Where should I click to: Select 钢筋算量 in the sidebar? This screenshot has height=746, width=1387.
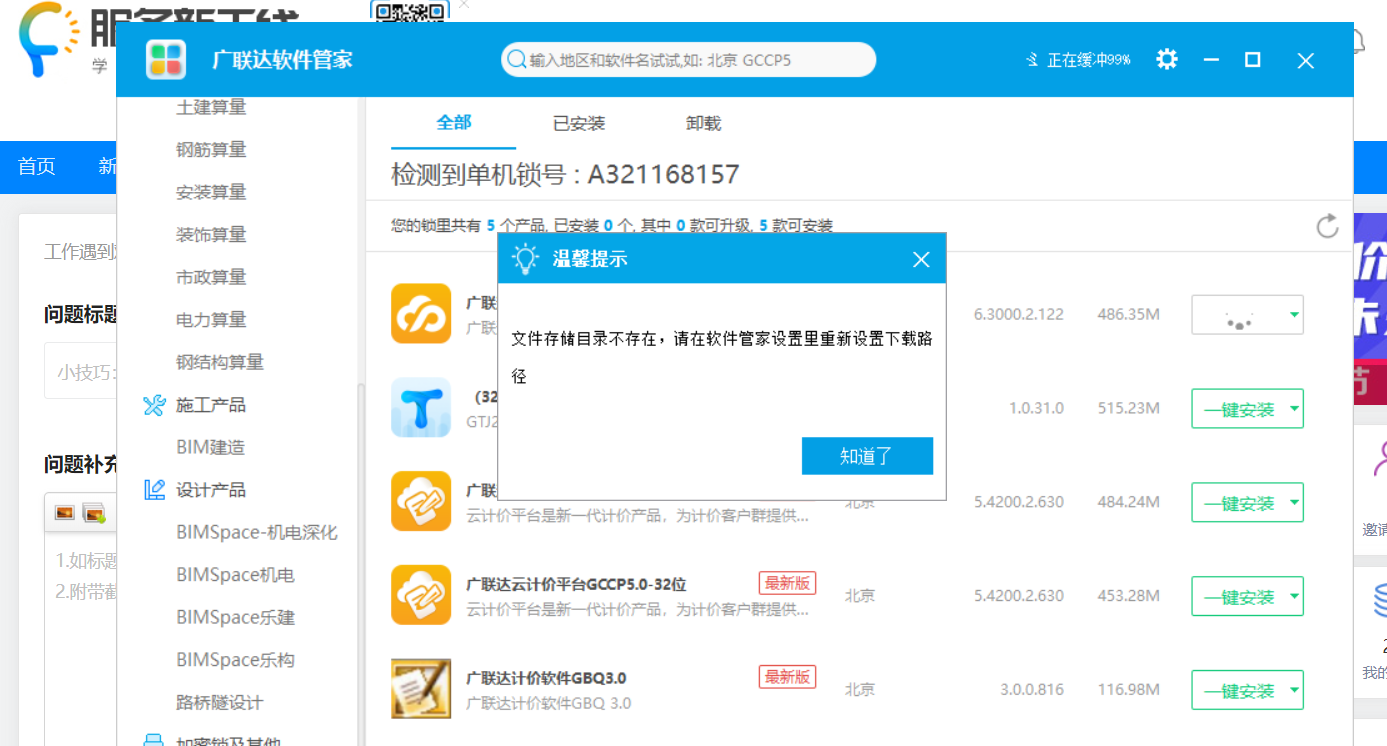pyautogui.click(x=211, y=149)
